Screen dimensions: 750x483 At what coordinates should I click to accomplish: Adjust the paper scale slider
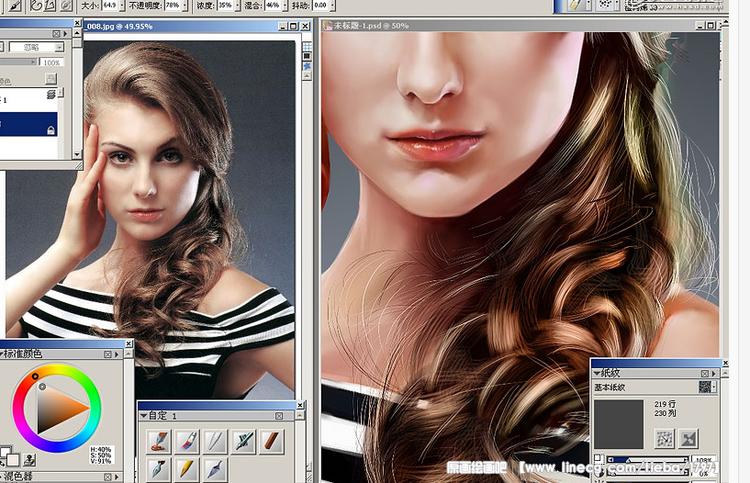[x=648, y=460]
